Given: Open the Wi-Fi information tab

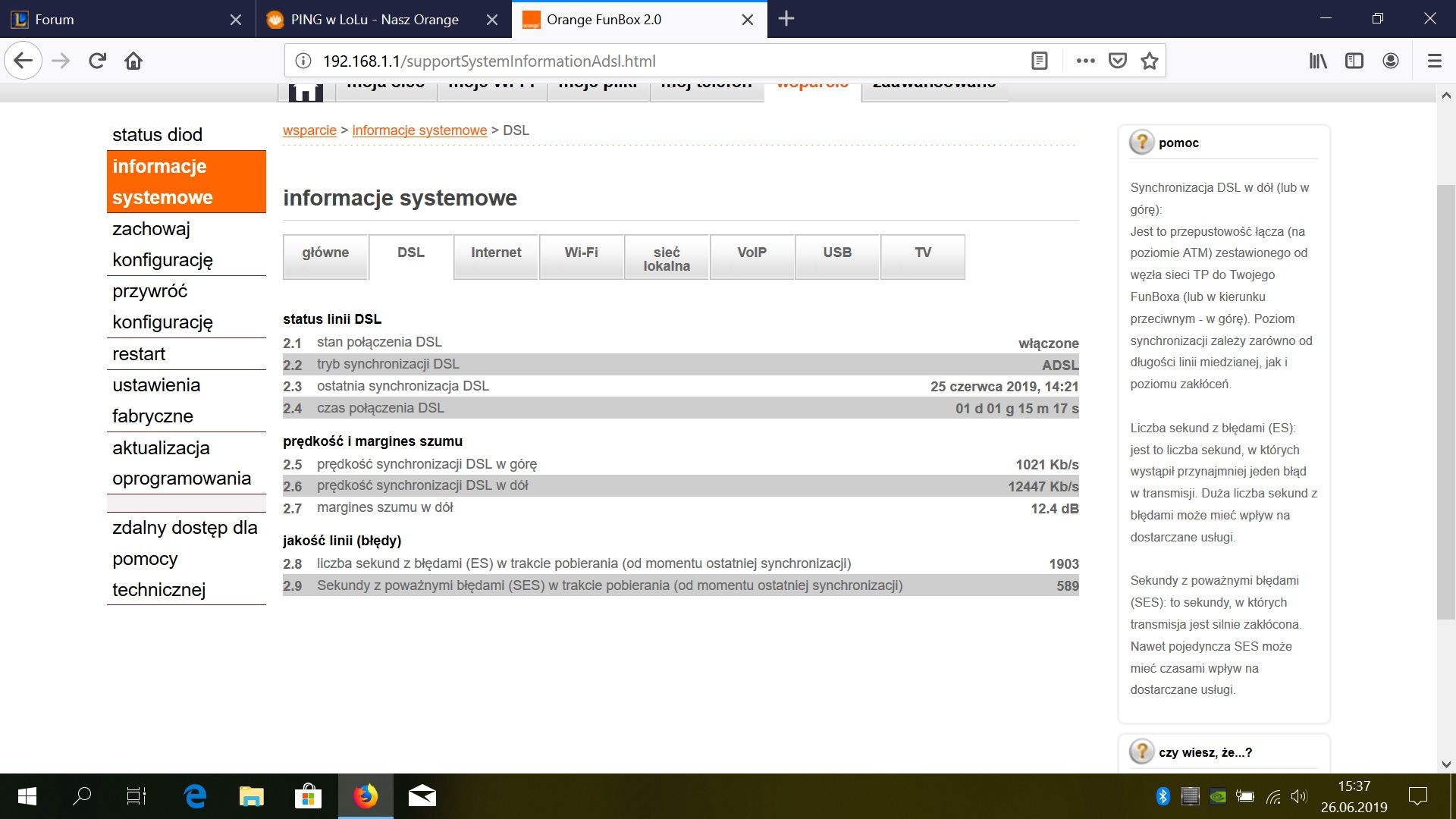Looking at the screenshot, I should (581, 253).
